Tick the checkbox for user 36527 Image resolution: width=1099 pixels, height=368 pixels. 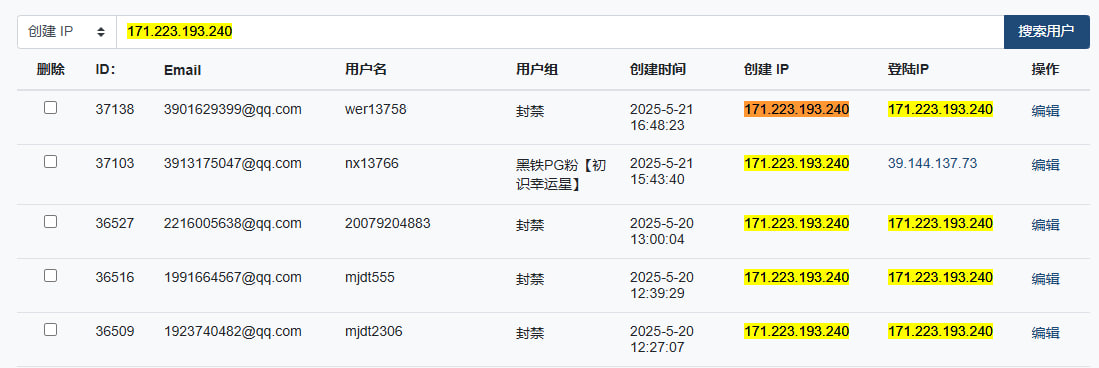pyautogui.click(x=50, y=222)
